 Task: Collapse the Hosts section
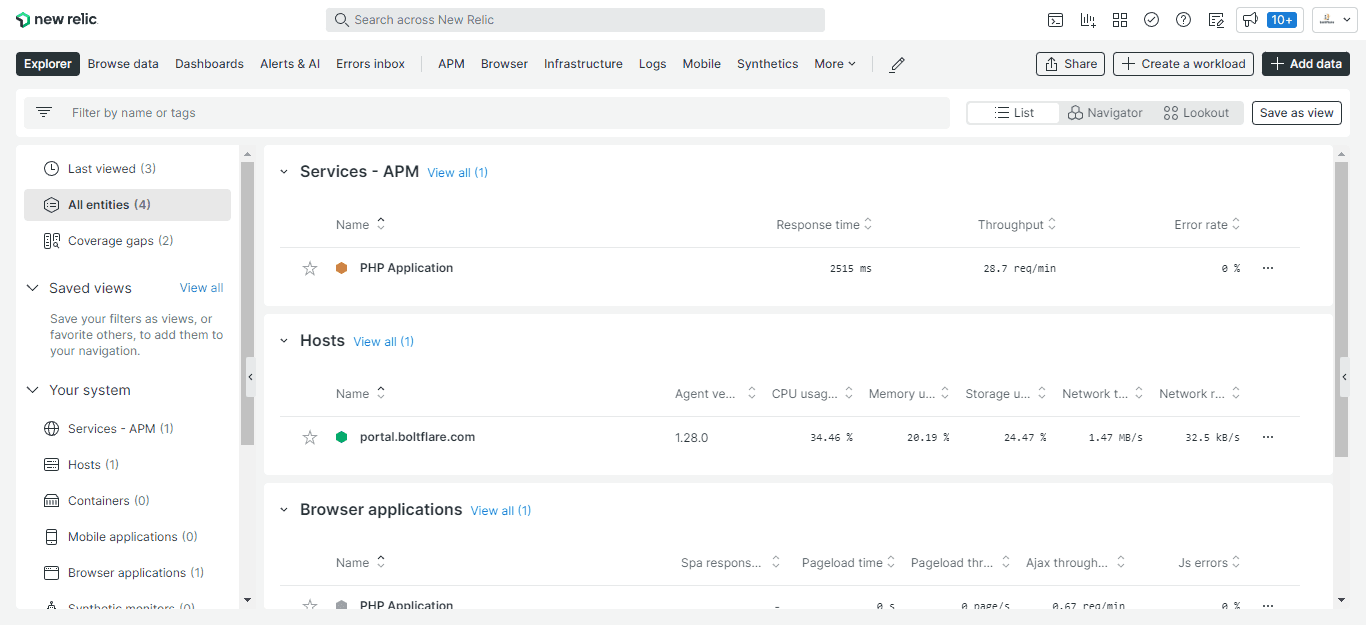pyautogui.click(x=284, y=341)
